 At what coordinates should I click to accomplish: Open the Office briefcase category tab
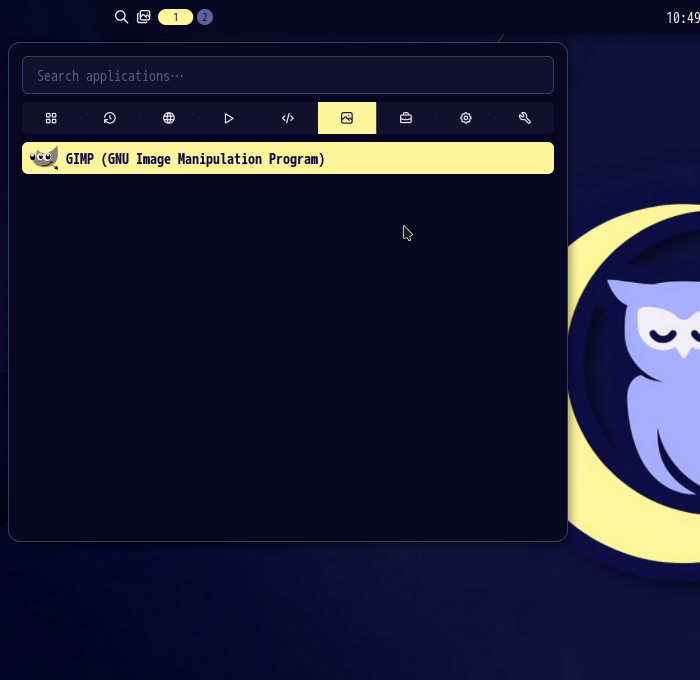tap(406, 118)
